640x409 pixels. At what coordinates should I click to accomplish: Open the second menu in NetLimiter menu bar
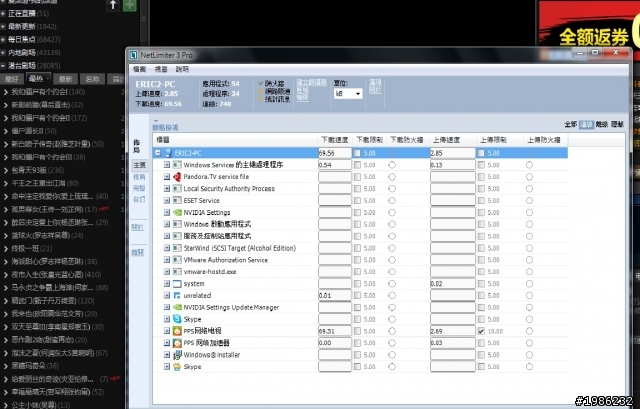pyautogui.click(x=161, y=69)
